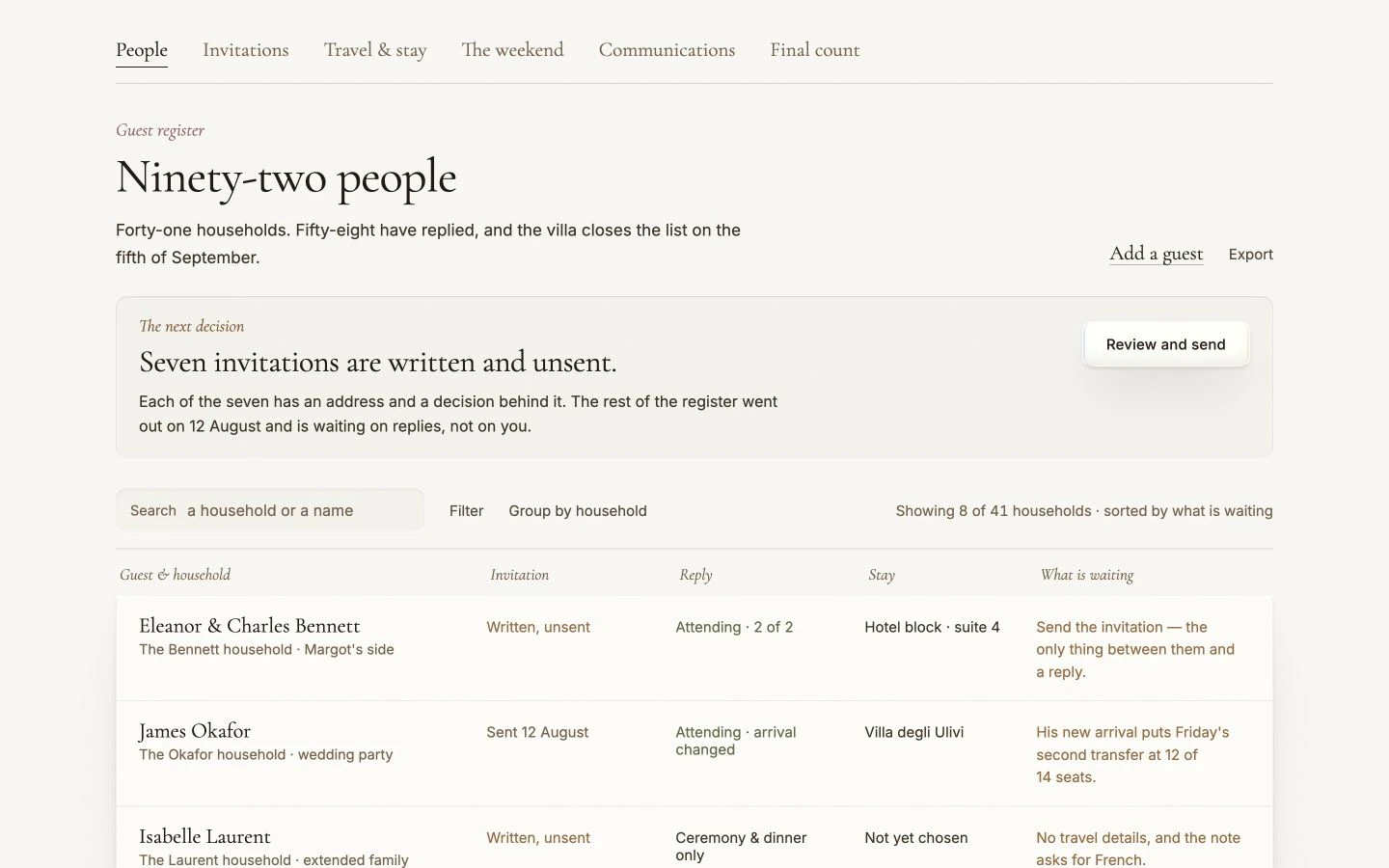The height and width of the screenshot is (868, 1389).
Task: Select Laurent's 'Written, unsent' invitation status
Action: (x=538, y=838)
